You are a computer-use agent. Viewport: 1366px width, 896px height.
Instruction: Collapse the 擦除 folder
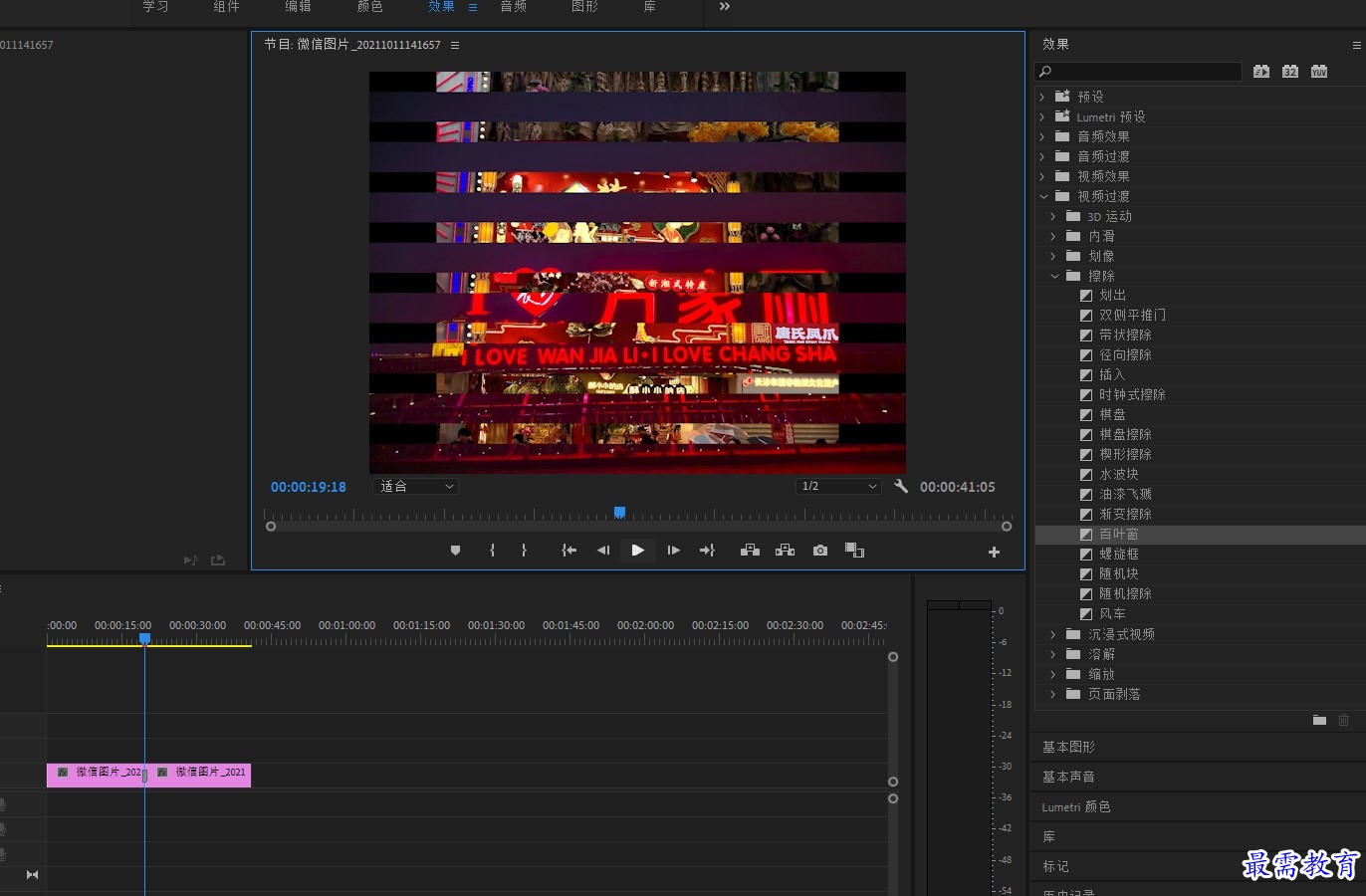tap(1054, 276)
